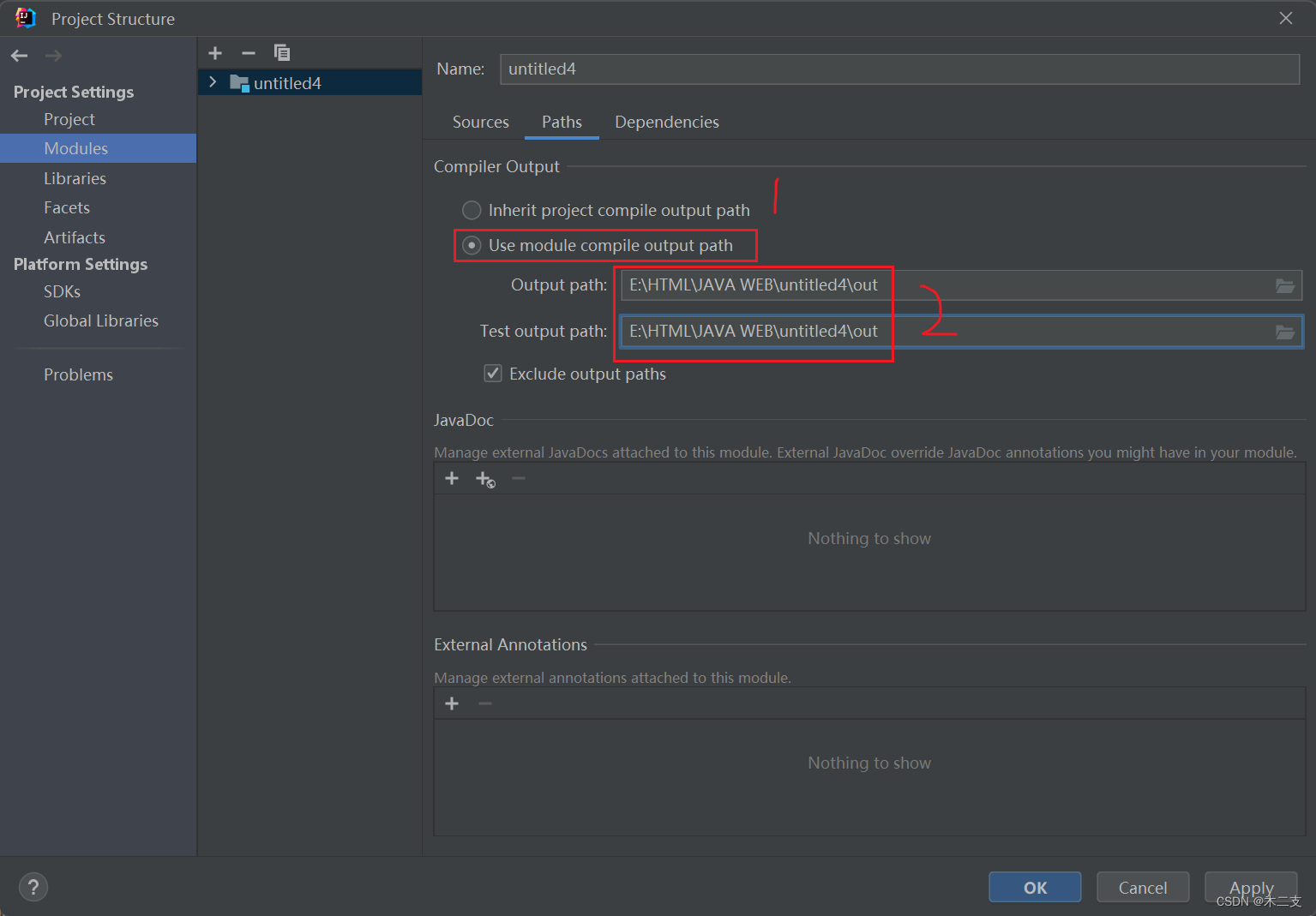Select untitled4 in the module list
This screenshot has width=1316, height=916.
click(x=309, y=83)
